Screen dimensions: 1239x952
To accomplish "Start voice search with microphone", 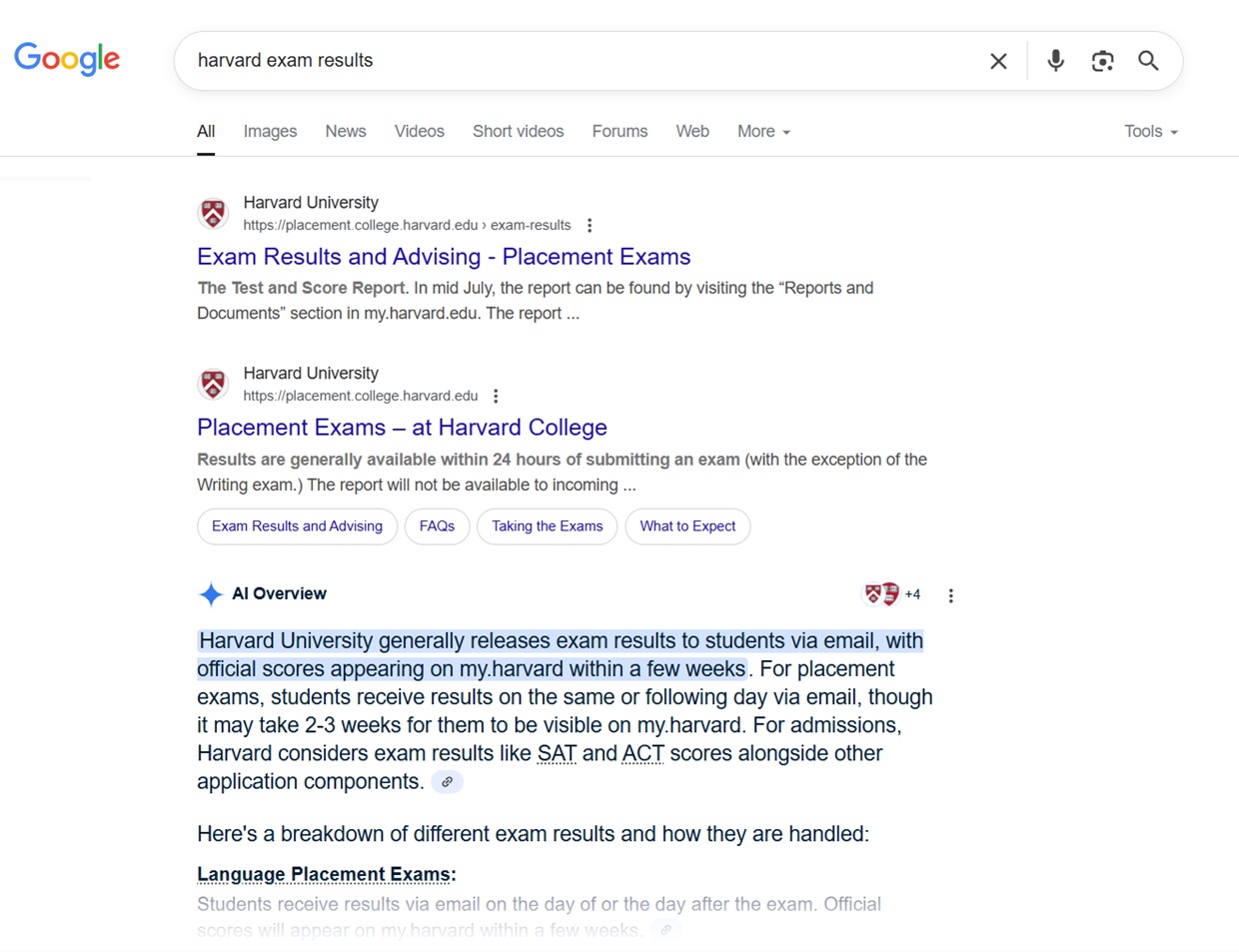I will (1055, 61).
